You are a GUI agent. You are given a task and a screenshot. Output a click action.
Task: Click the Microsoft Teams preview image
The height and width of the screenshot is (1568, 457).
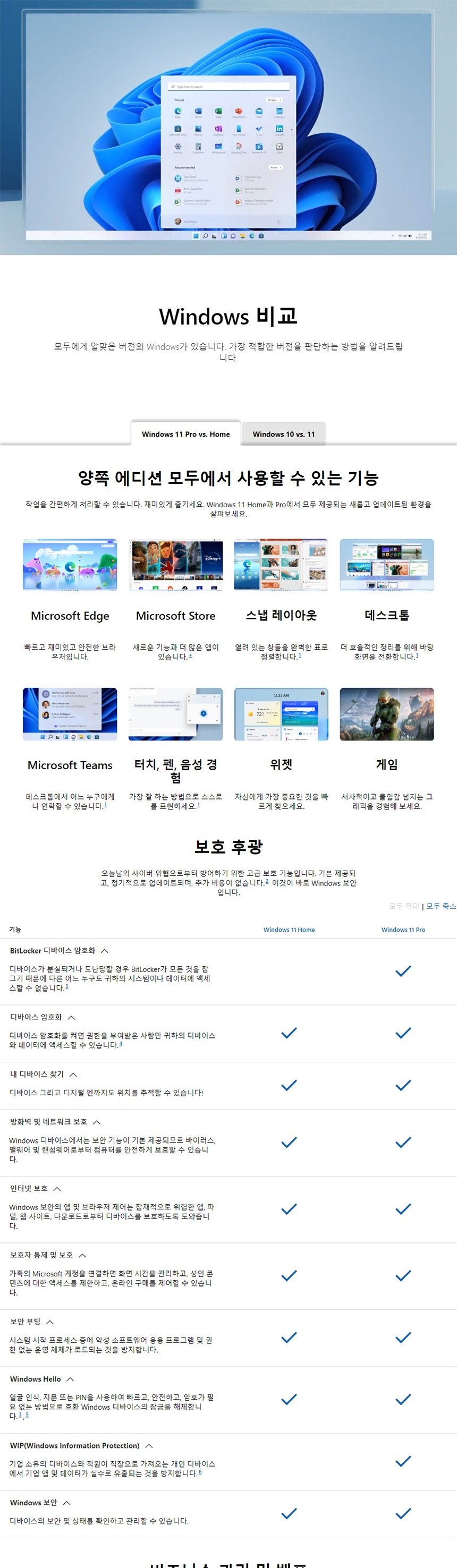70,714
